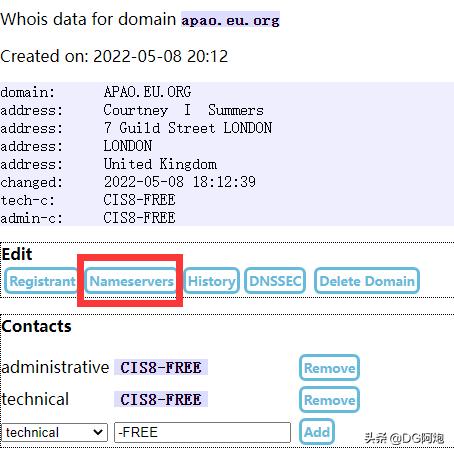Click the 'Edit' section heading
Viewport: 454px width, 454px height.
[17, 254]
